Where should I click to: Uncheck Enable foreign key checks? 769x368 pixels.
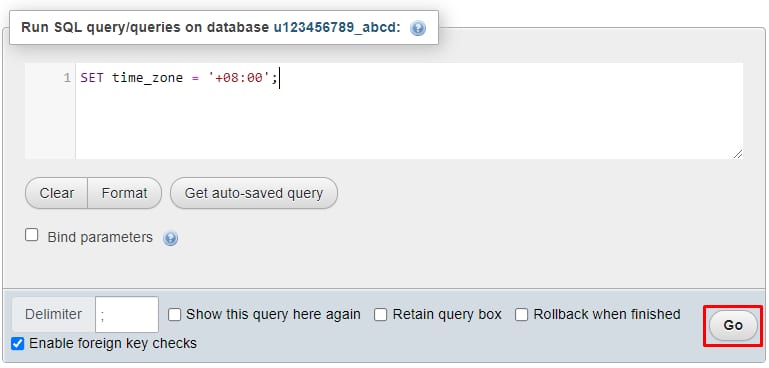point(18,343)
